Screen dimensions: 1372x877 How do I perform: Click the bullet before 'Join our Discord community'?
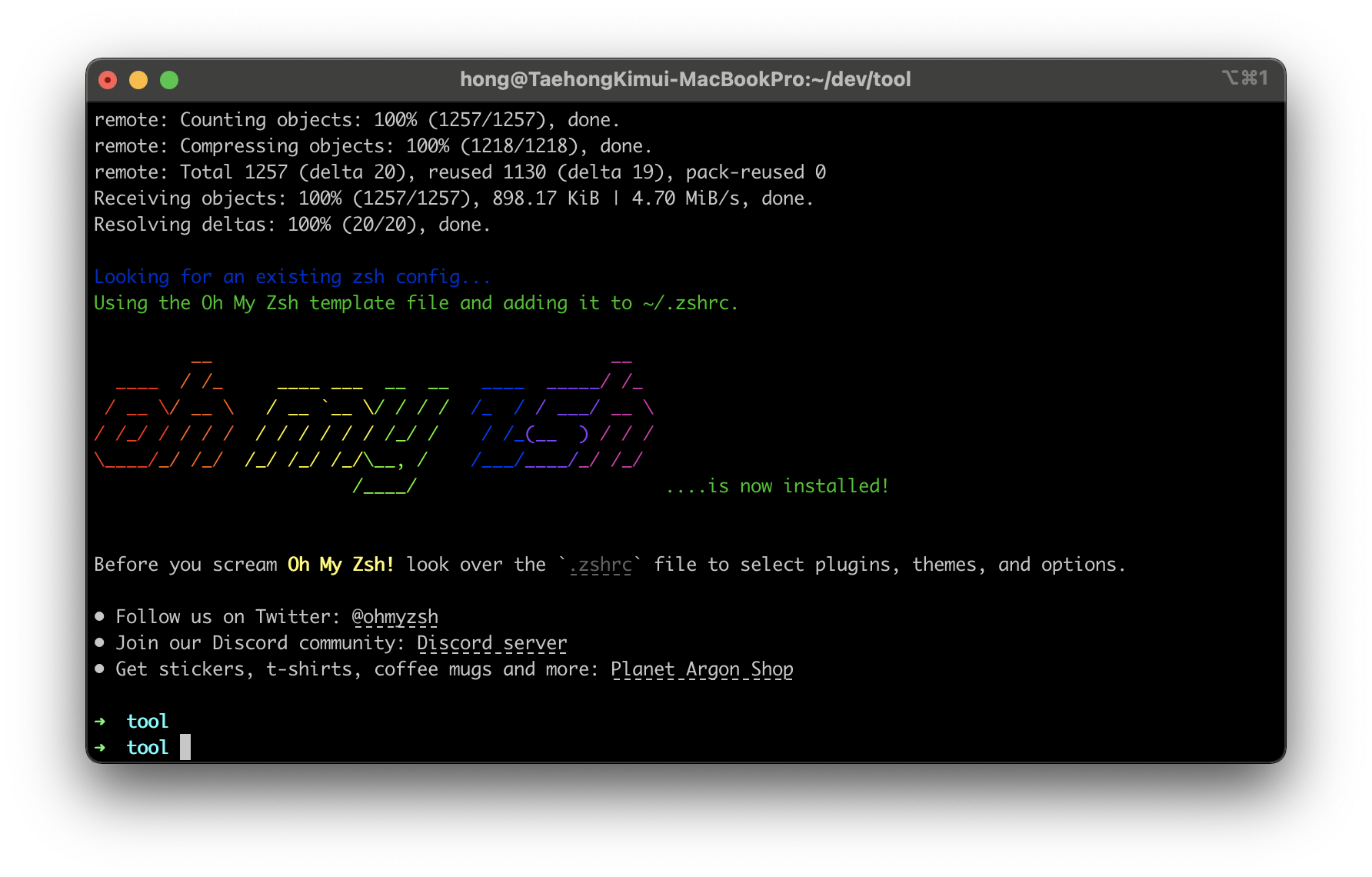[99, 642]
